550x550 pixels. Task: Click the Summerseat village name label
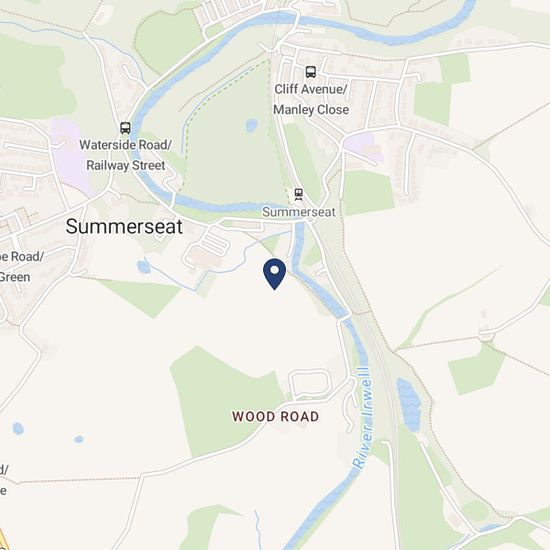(x=124, y=227)
